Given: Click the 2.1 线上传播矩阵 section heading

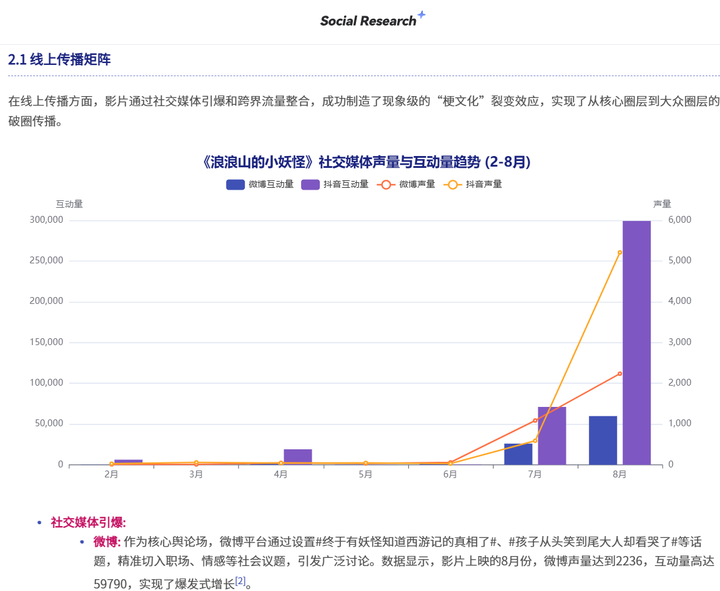Looking at the screenshot, I should coord(59,59).
